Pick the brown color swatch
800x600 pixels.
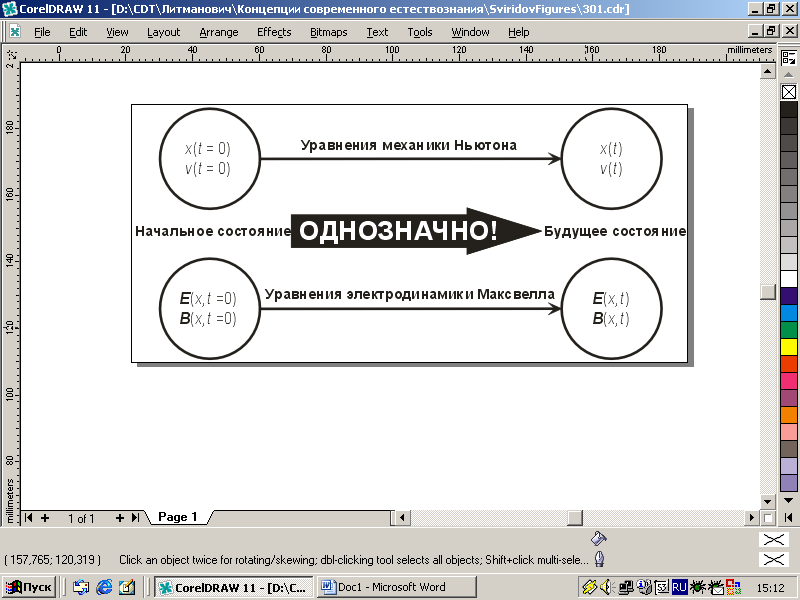[x=789, y=449]
